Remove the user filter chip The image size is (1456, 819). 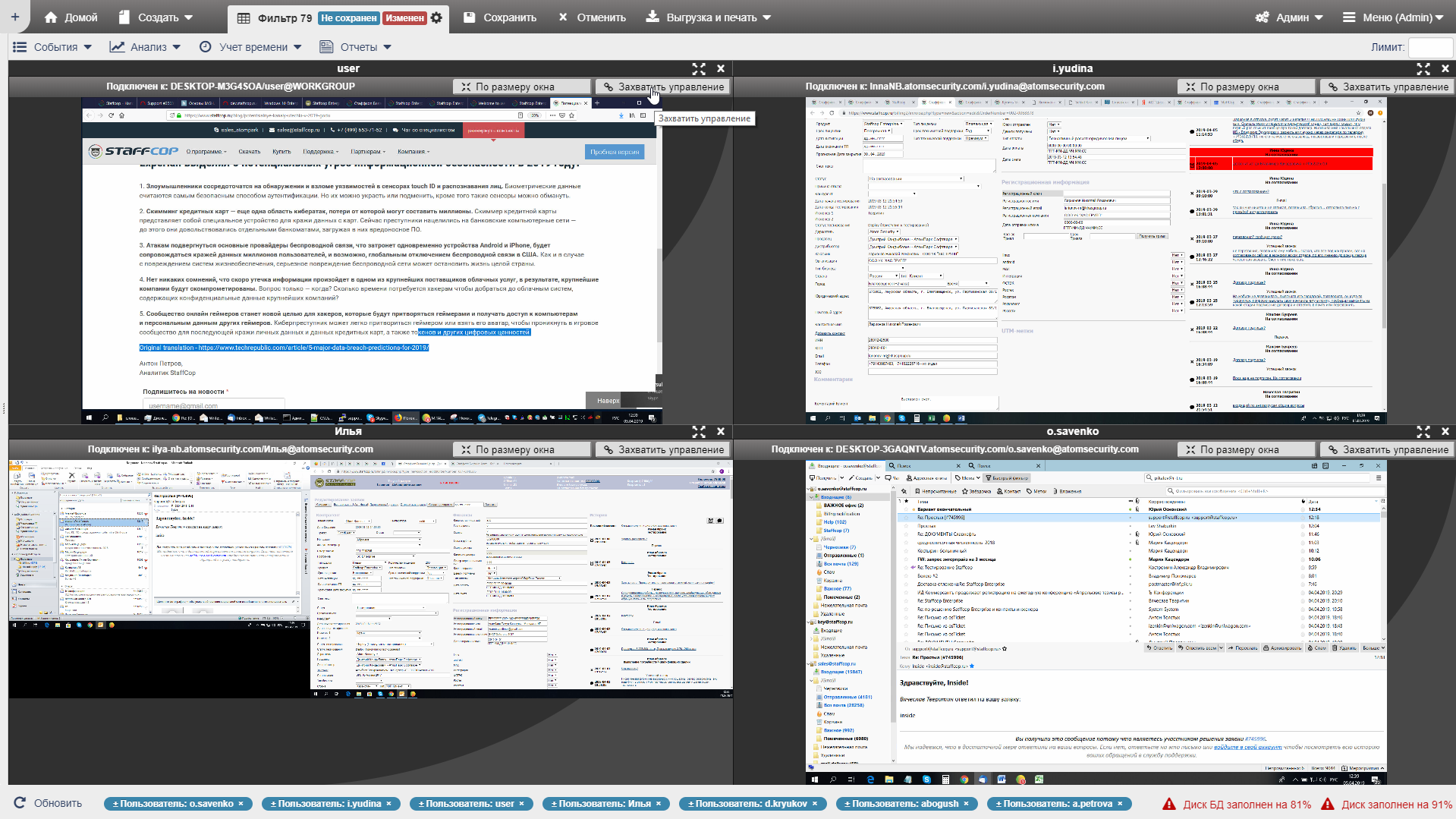tap(522, 804)
